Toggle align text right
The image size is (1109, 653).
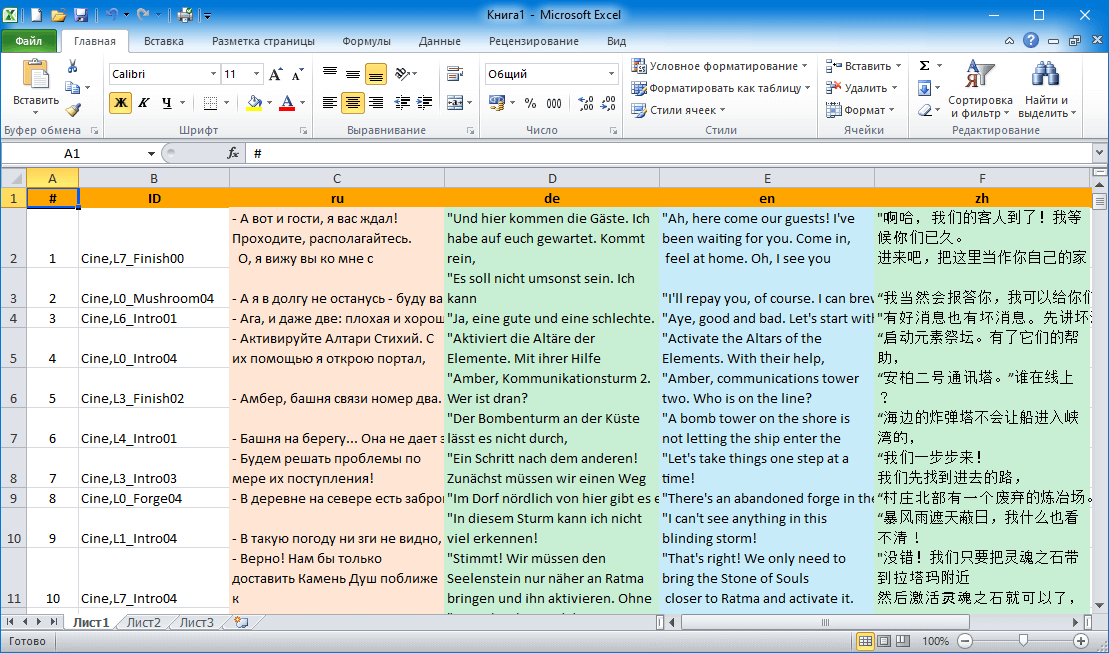[376, 103]
